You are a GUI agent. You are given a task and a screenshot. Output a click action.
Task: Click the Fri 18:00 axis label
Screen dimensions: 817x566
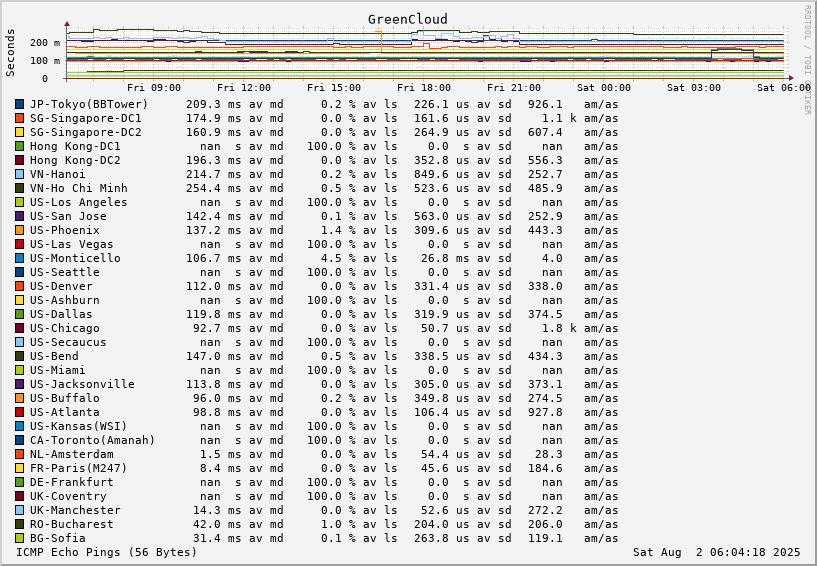[x=424, y=88]
